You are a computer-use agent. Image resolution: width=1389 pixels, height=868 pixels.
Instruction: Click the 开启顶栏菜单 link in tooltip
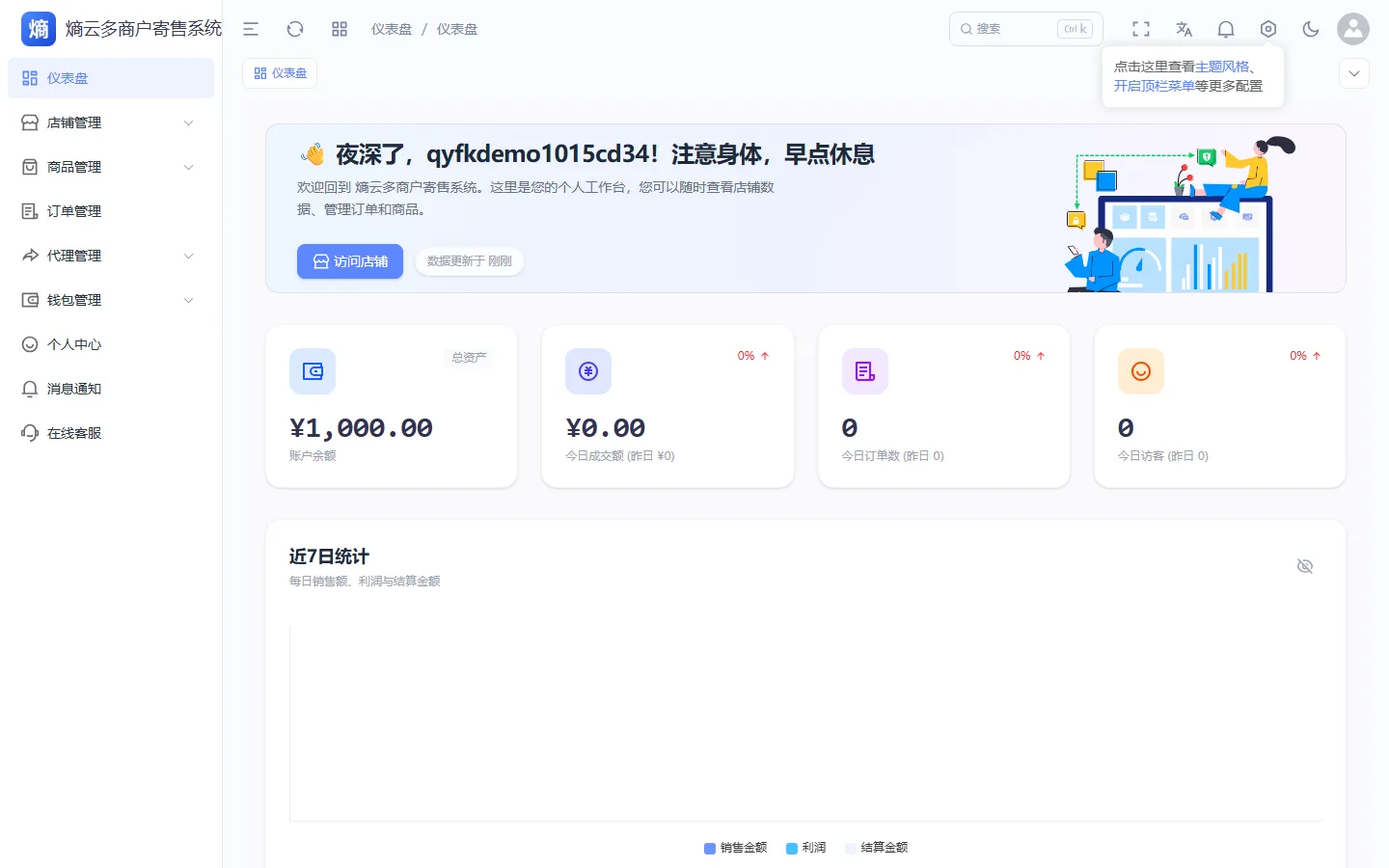tap(1154, 86)
